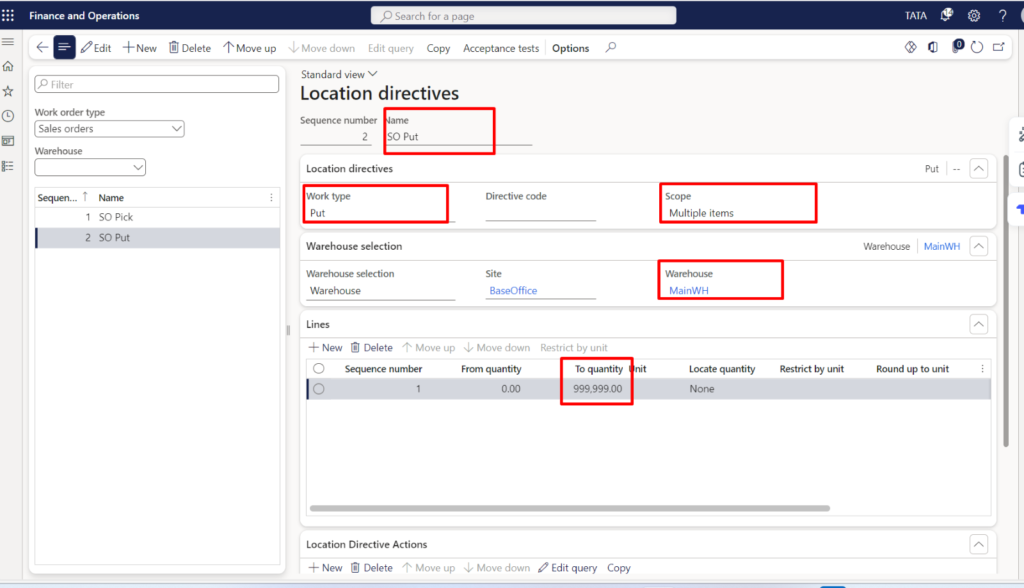
Task: Open Recent clock icon in sidebar
Action: click(x=8, y=116)
